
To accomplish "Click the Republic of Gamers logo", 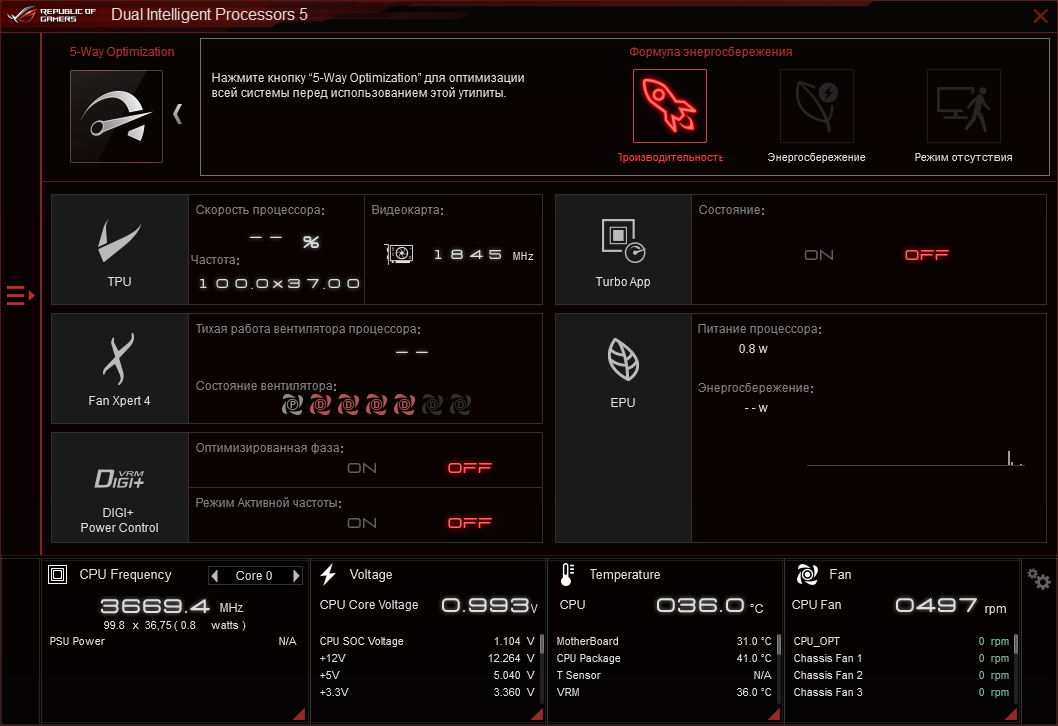I will click(x=51, y=15).
